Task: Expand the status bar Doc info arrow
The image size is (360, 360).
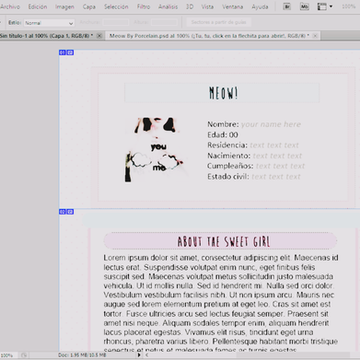Action: click(x=139, y=355)
